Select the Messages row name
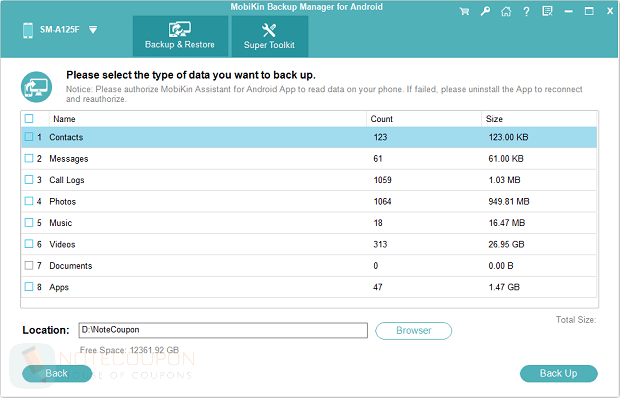620x398 pixels. coord(69,159)
